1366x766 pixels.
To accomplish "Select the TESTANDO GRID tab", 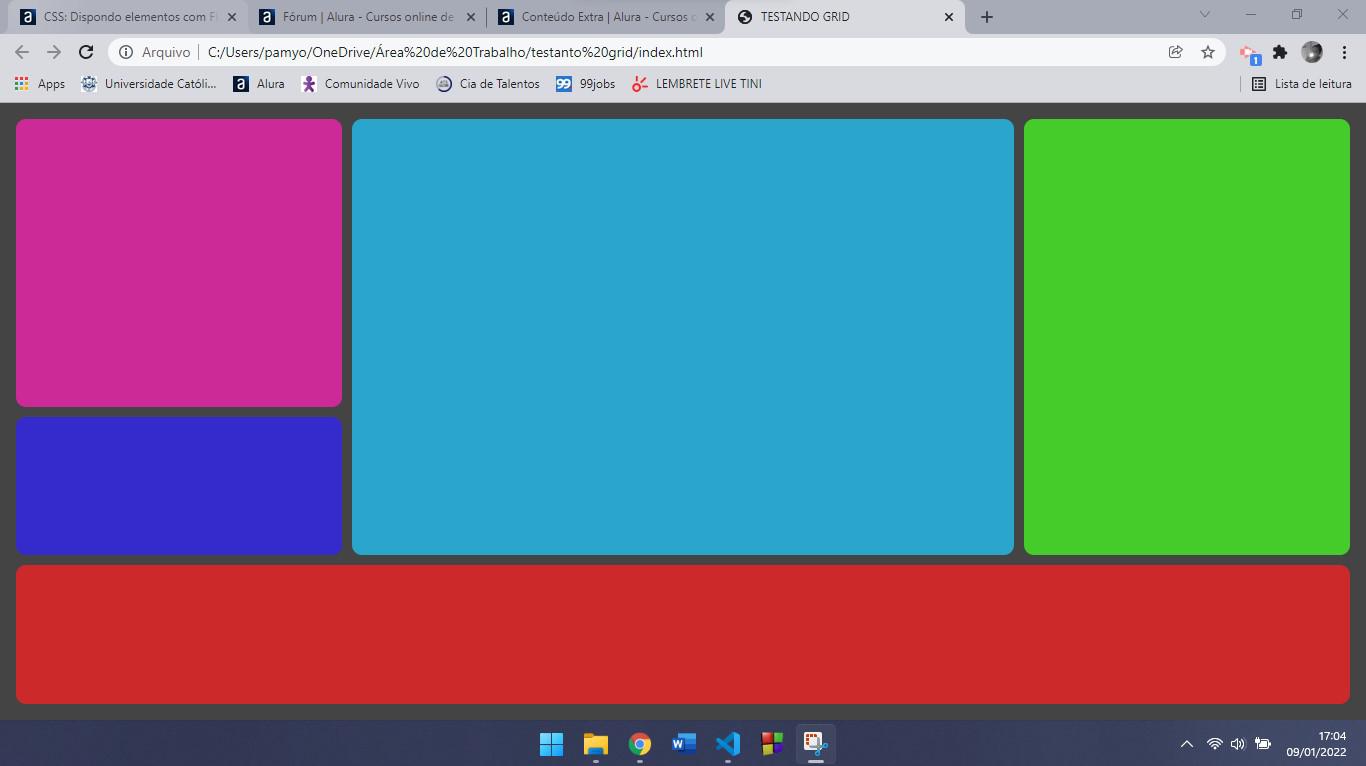I will click(845, 17).
